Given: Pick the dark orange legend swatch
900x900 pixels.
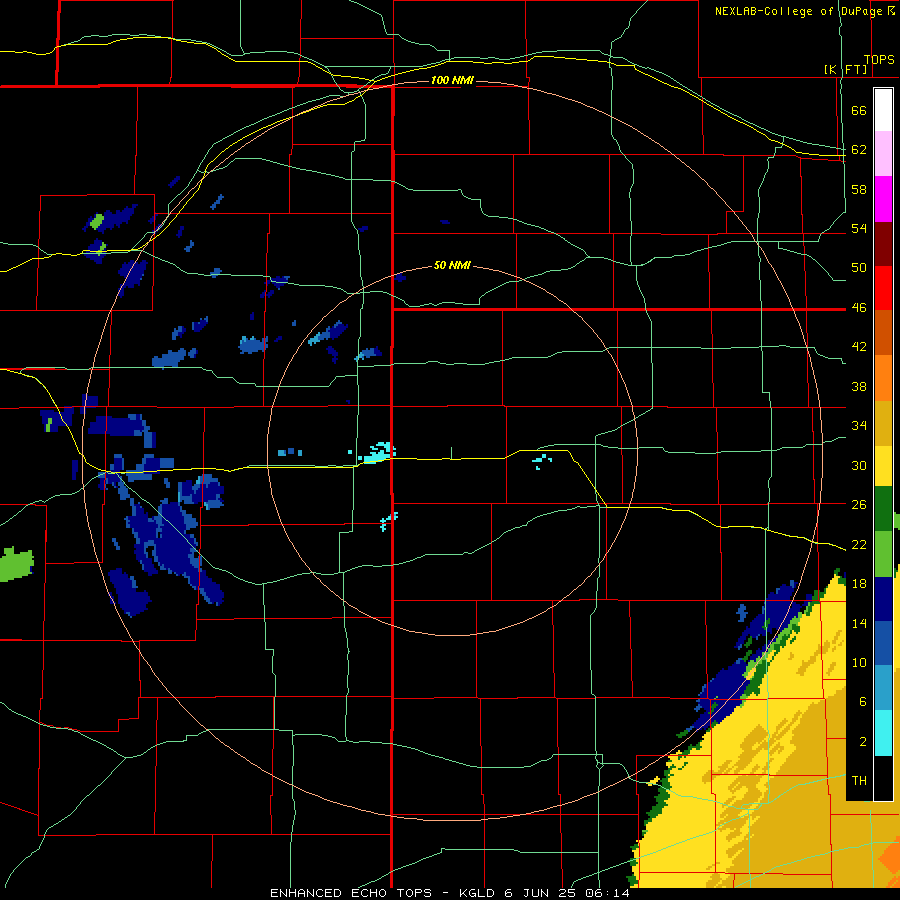Looking at the screenshot, I should point(883,333).
